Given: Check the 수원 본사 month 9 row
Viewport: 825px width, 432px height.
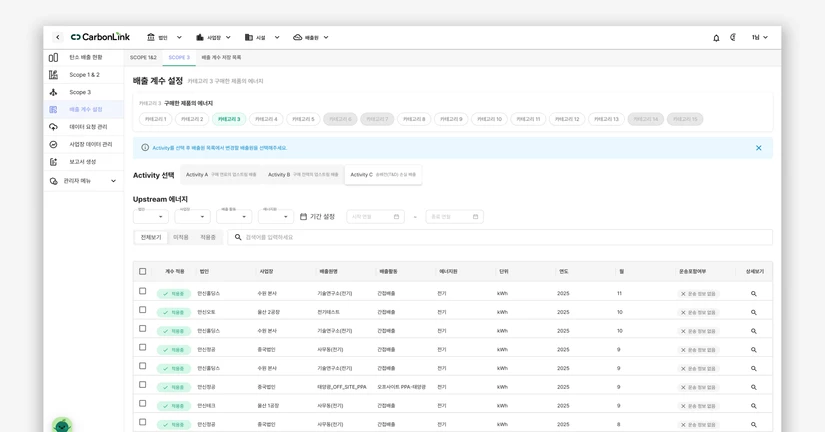Looking at the screenshot, I should click(x=143, y=366).
